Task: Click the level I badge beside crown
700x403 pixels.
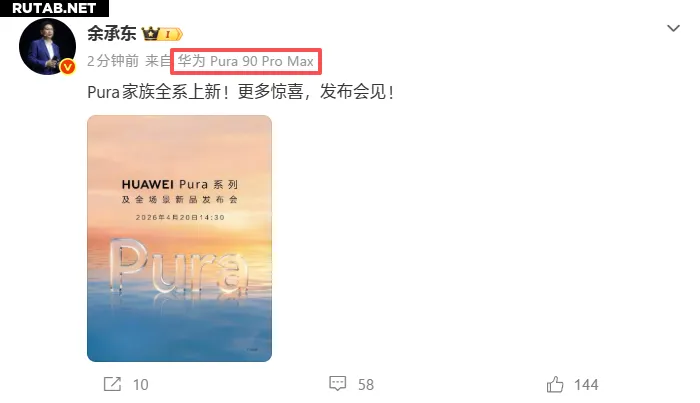Action: (x=171, y=34)
